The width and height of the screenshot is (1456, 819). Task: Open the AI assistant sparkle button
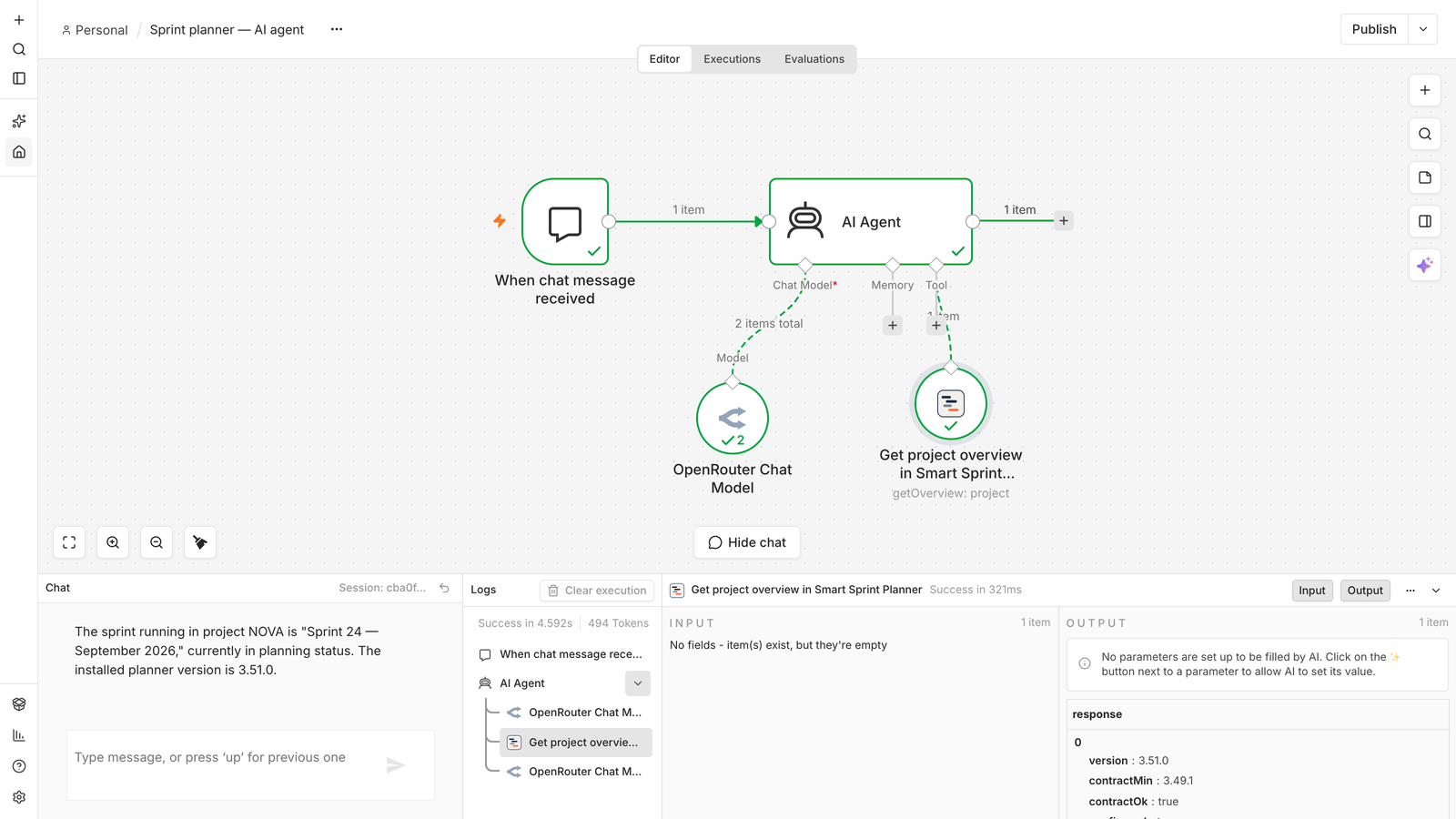[1425, 265]
